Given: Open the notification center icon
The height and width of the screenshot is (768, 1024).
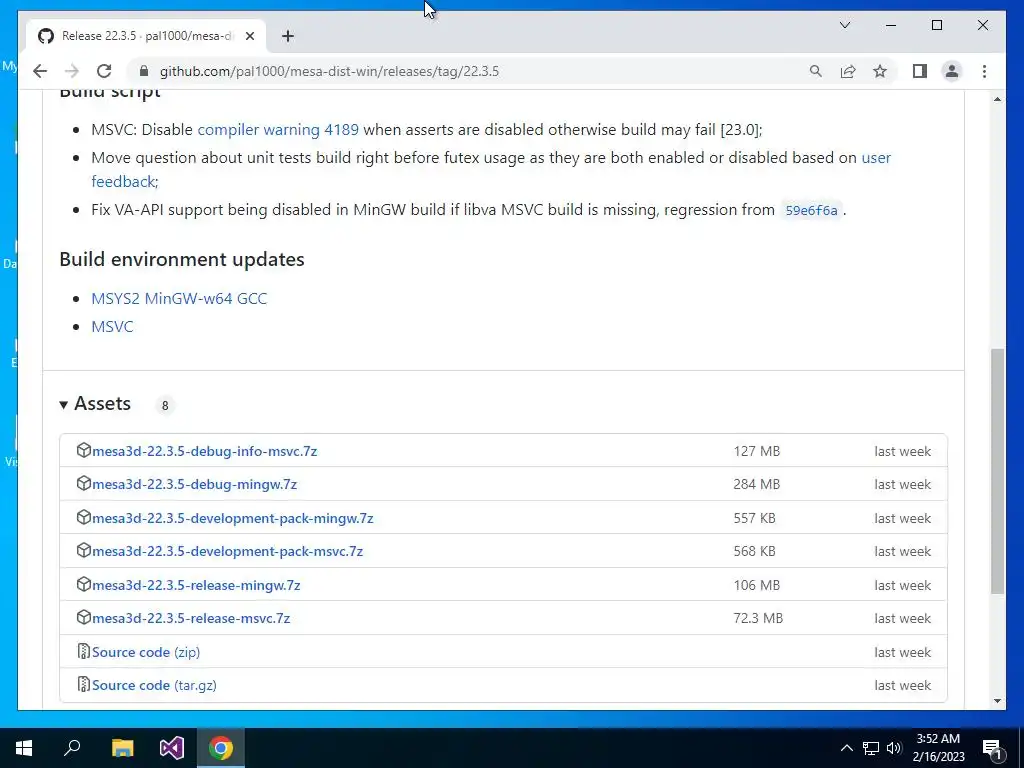Looking at the screenshot, I should click(992, 748).
